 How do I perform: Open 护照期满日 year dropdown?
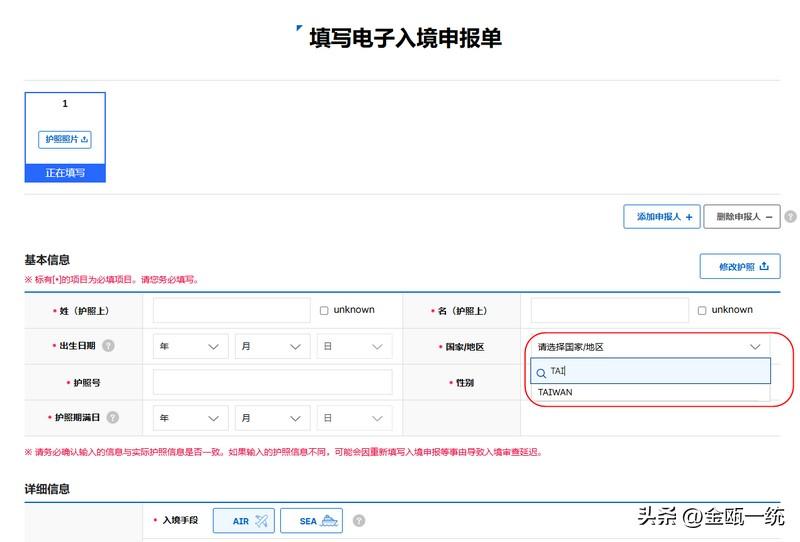(x=190, y=418)
